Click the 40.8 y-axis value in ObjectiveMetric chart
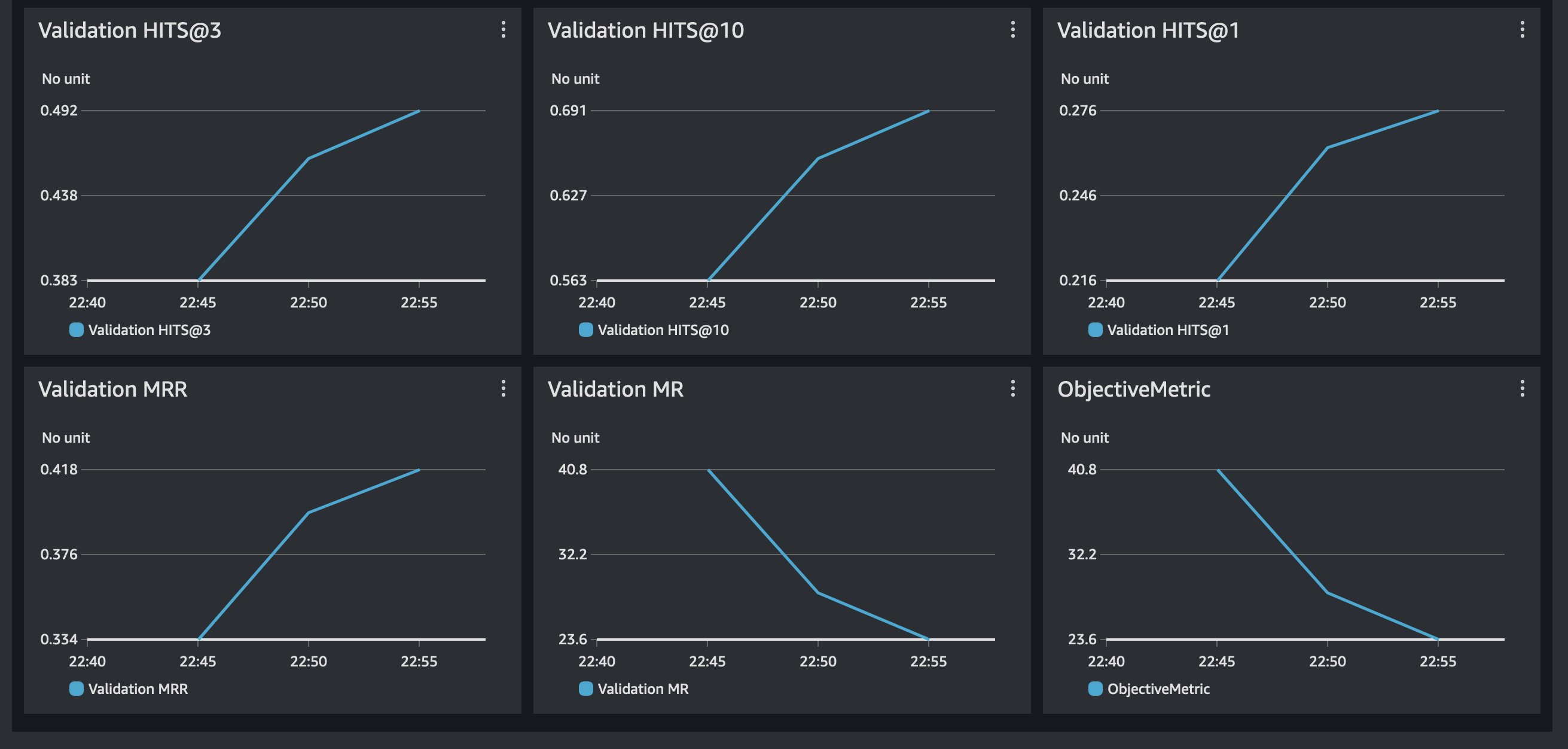This screenshot has height=749, width=1568. point(1082,470)
